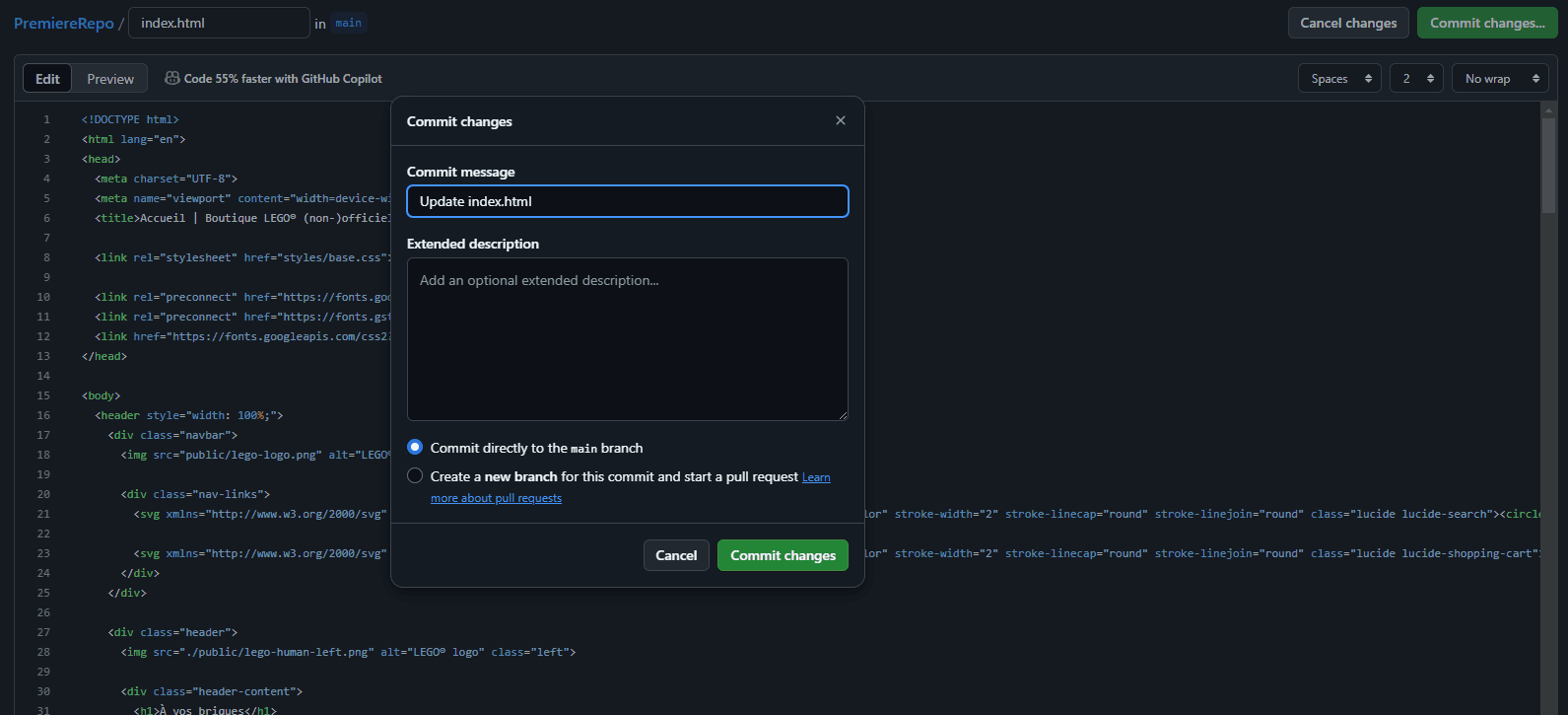Open the Spaces indent mode dropdown
This screenshot has height=715, width=1568.
[x=1339, y=79]
